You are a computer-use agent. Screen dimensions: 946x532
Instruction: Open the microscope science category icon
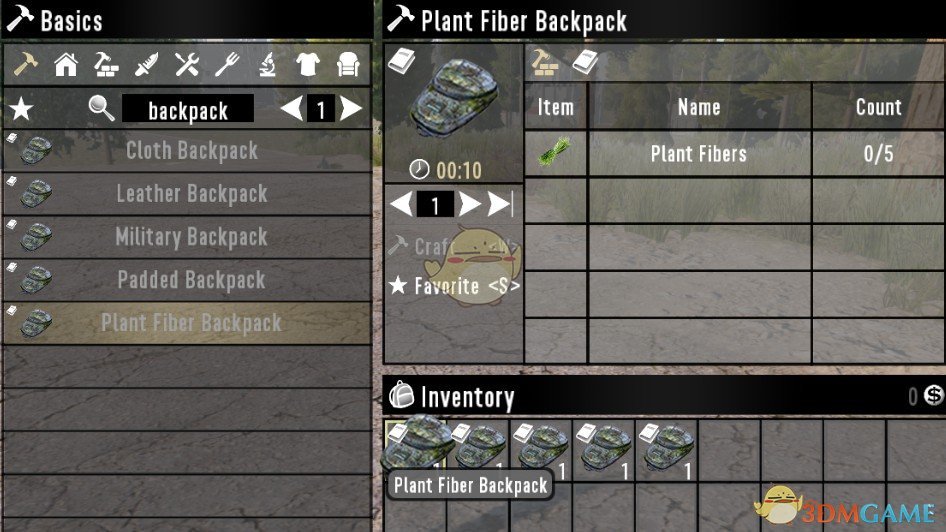(x=267, y=64)
